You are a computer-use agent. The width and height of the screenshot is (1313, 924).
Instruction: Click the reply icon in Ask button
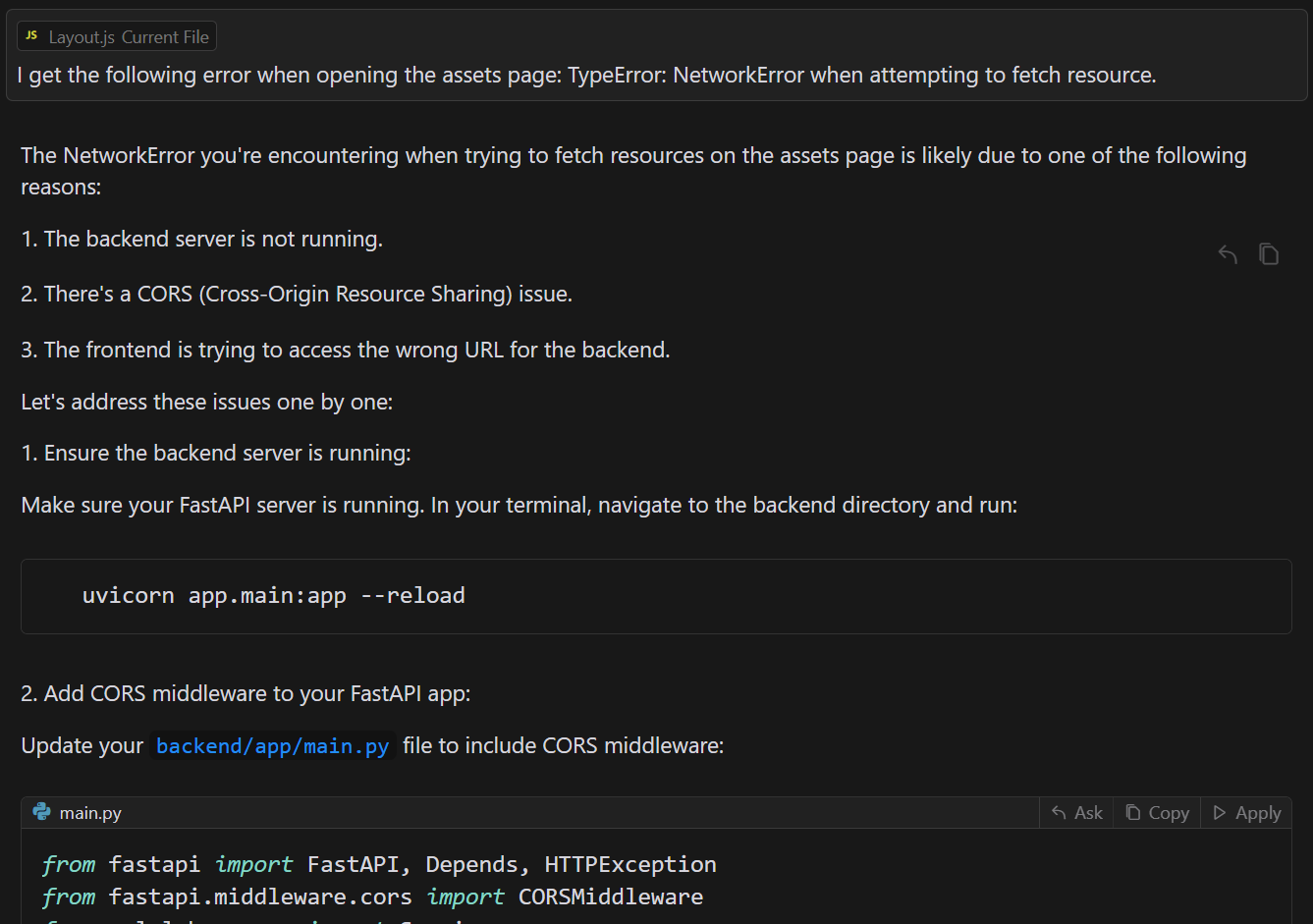1059,813
